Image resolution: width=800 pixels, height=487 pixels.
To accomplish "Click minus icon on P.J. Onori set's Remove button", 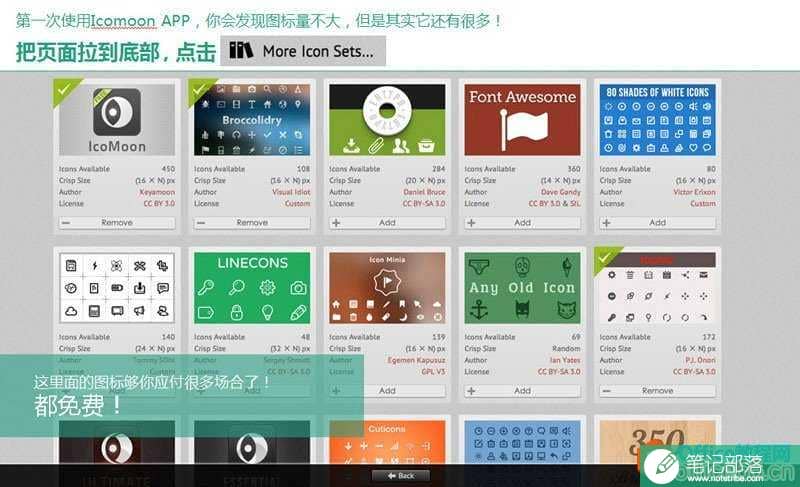I will tap(607, 391).
